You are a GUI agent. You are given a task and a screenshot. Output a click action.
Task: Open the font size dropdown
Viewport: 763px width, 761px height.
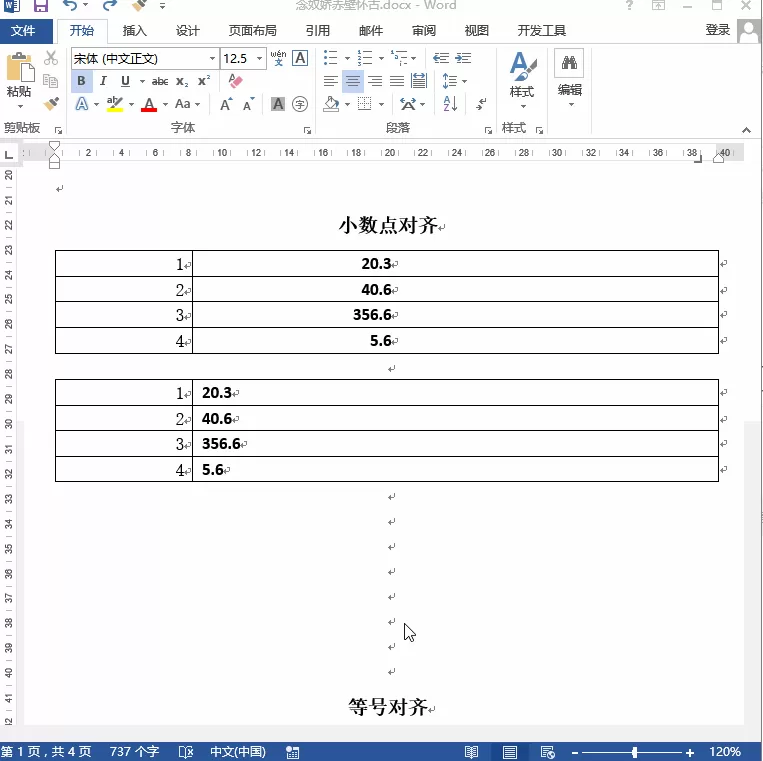259,58
